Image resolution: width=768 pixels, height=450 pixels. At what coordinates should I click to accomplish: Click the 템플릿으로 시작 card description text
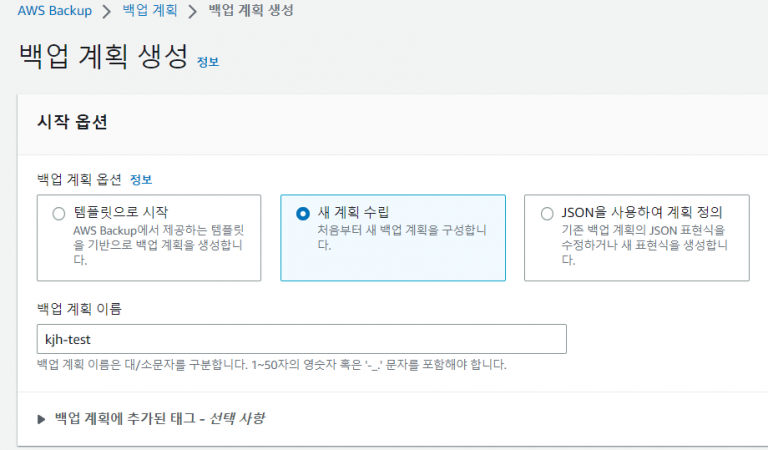160,245
